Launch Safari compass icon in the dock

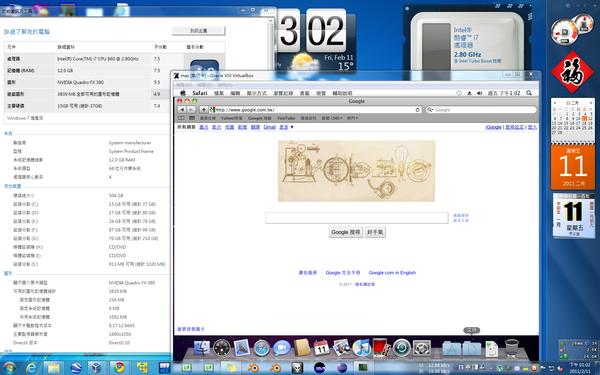coord(261,348)
